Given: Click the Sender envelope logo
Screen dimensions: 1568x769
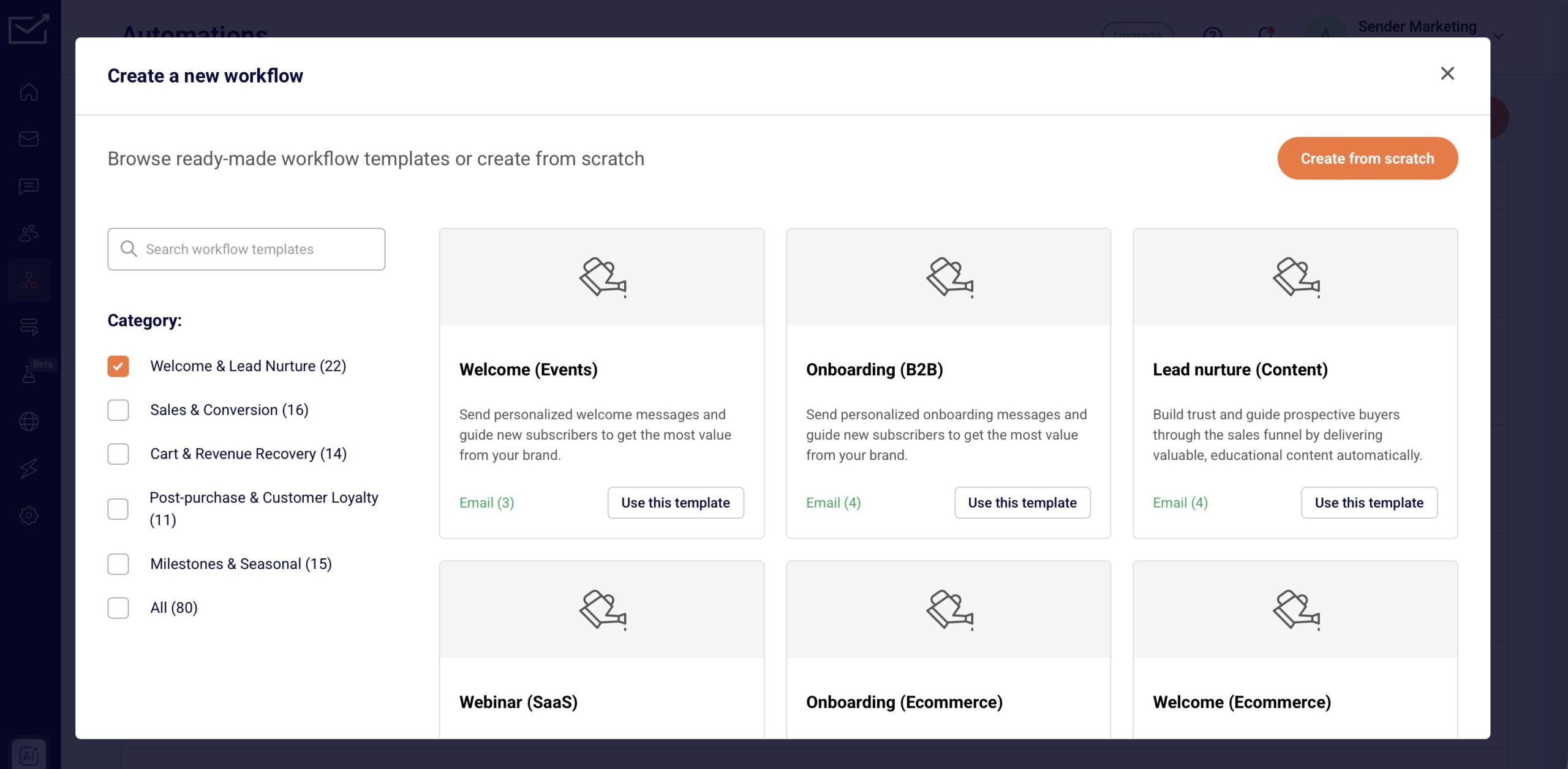Looking at the screenshot, I should [29, 29].
